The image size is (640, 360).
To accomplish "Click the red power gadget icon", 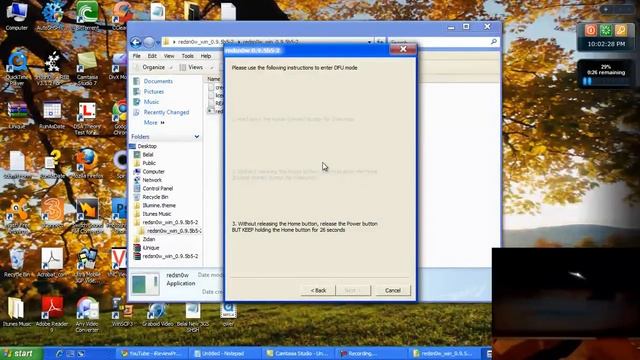I will (591, 30).
